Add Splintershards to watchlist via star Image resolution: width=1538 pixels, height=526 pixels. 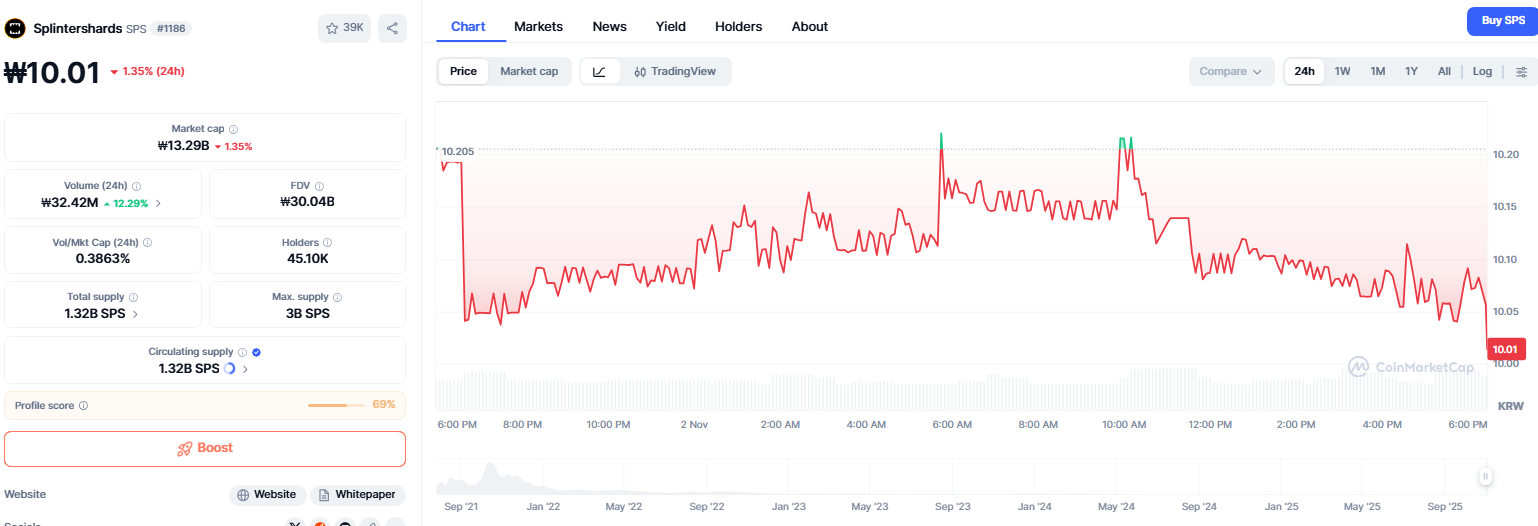[x=344, y=28]
